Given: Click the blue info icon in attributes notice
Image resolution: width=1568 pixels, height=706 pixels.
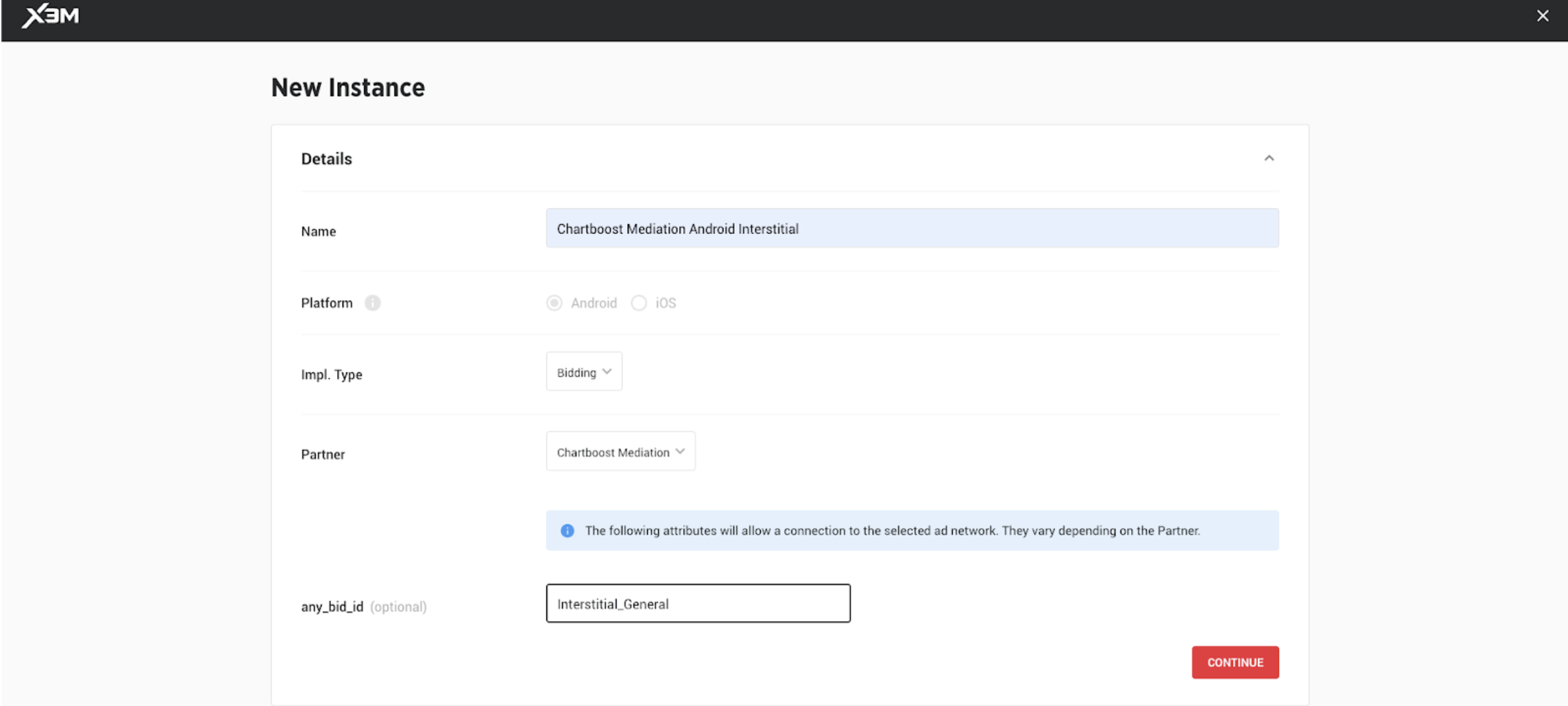Looking at the screenshot, I should click(x=567, y=531).
